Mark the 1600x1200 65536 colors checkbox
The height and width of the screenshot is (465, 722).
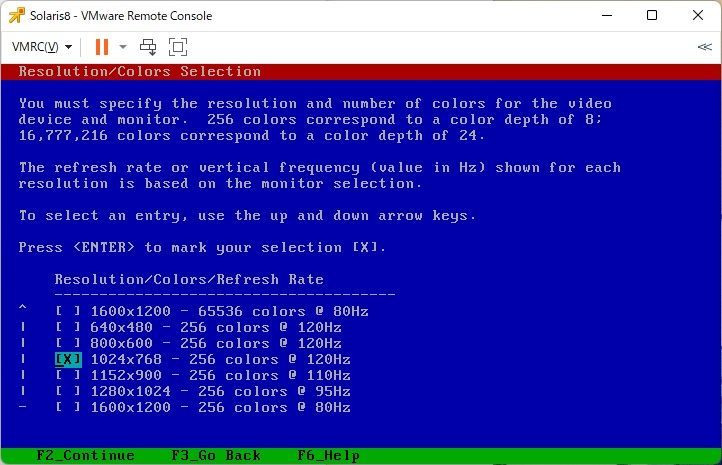tap(68, 311)
